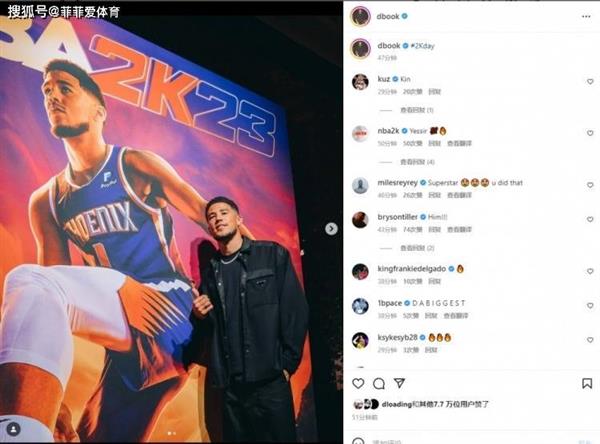This screenshot has height=444, width=600.
Task: Open dbook profile picture in header
Action: (360, 16)
